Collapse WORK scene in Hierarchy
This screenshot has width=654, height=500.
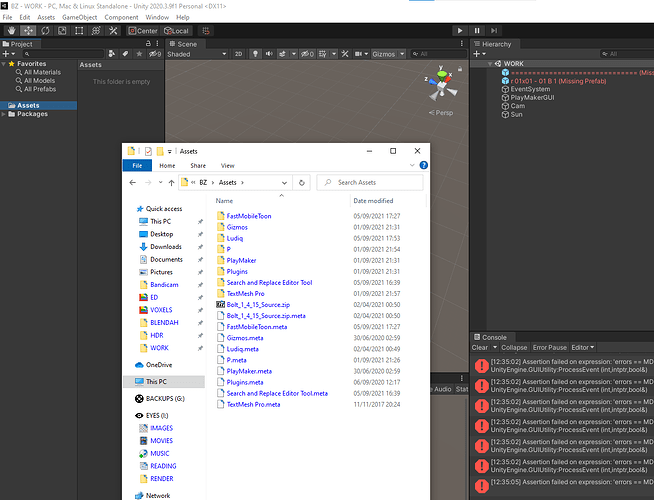(490, 64)
